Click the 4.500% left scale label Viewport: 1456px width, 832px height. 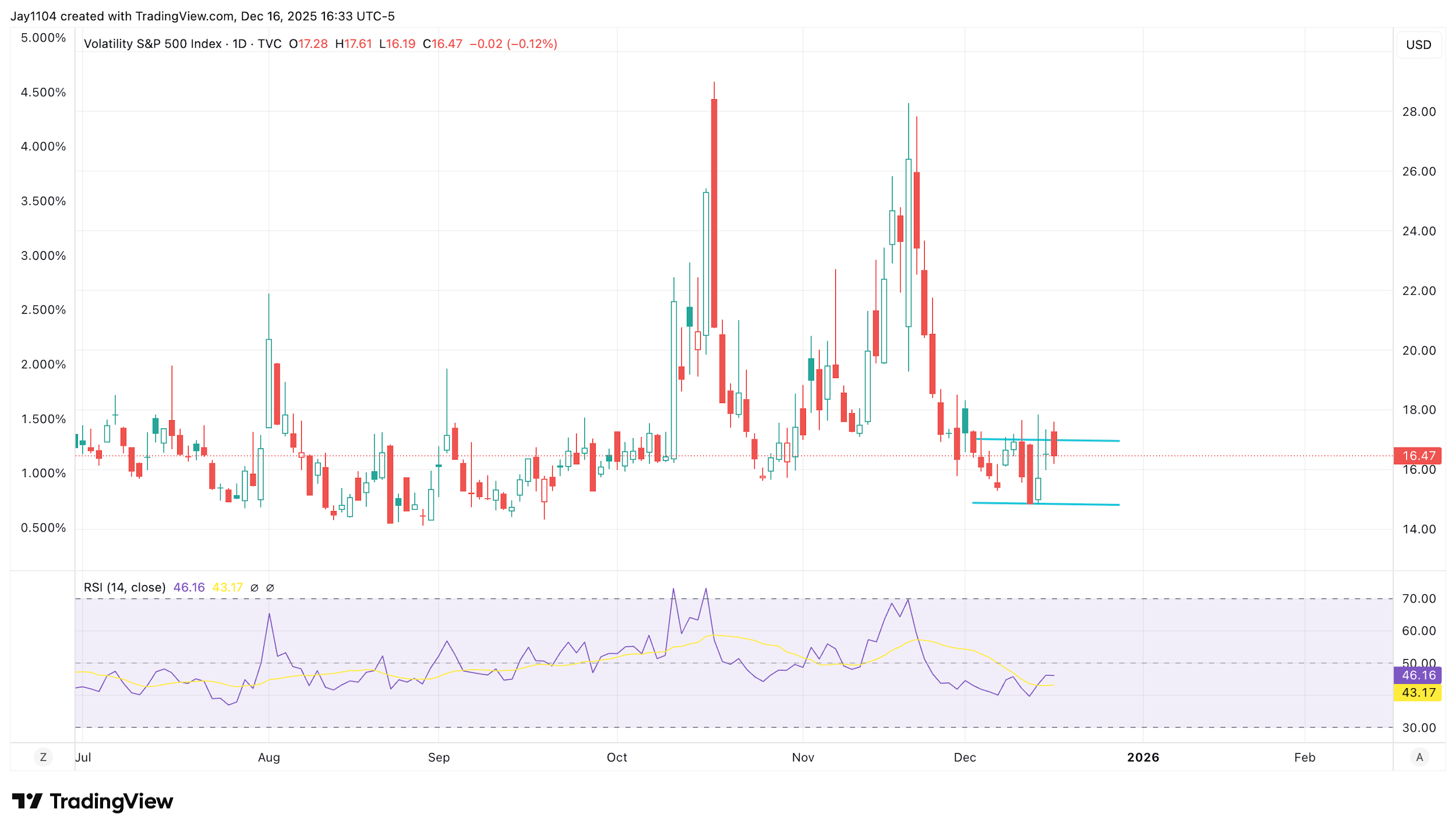click(x=44, y=93)
